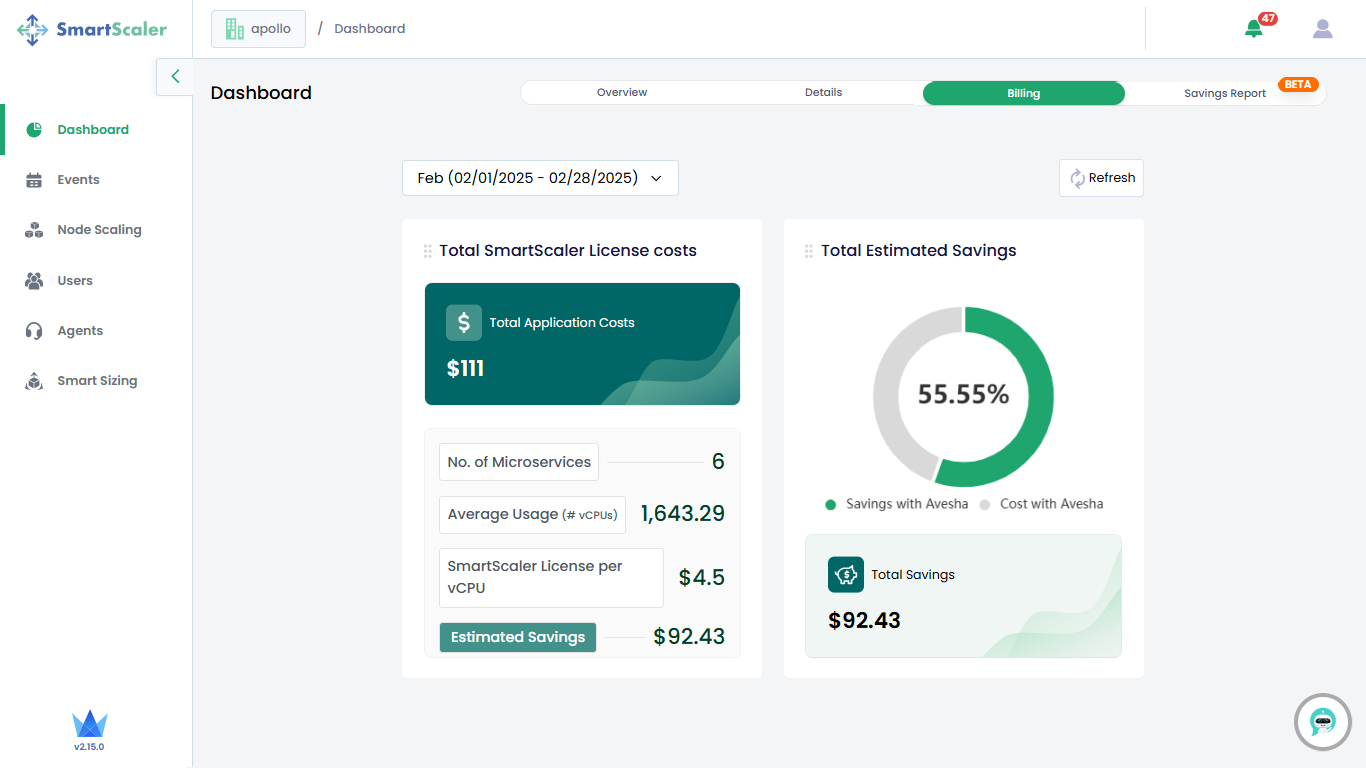This screenshot has width=1366, height=768.
Task: Click the $111 total cost value
Action: (x=465, y=369)
